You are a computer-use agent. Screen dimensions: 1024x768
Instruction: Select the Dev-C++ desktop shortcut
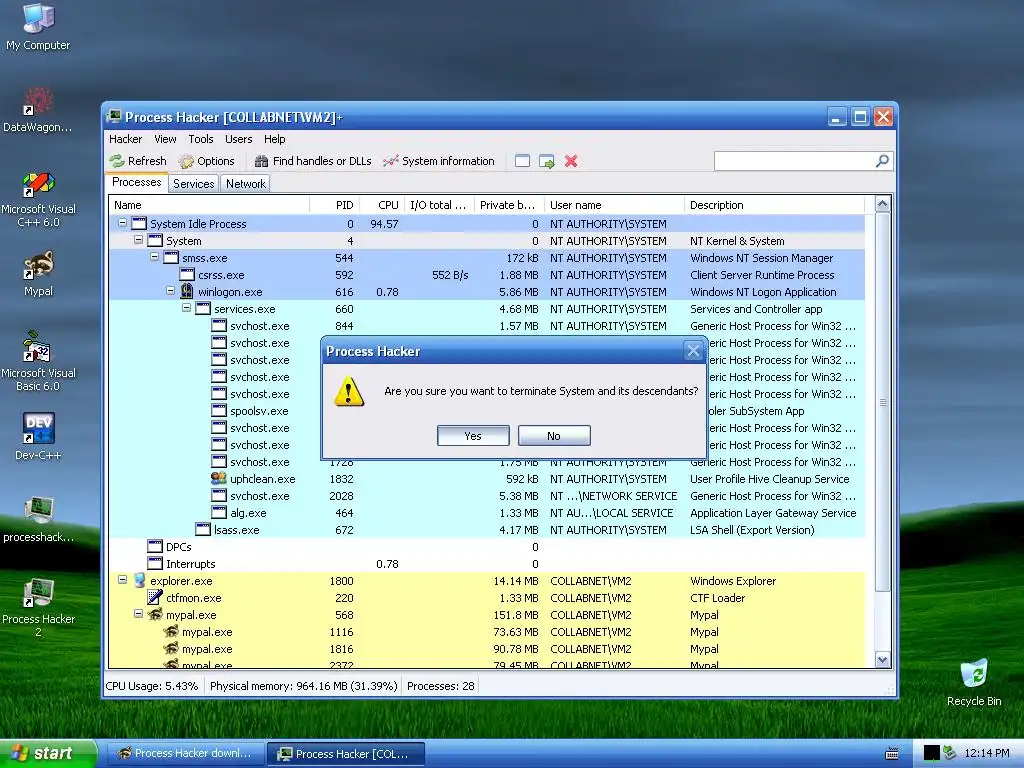click(38, 436)
